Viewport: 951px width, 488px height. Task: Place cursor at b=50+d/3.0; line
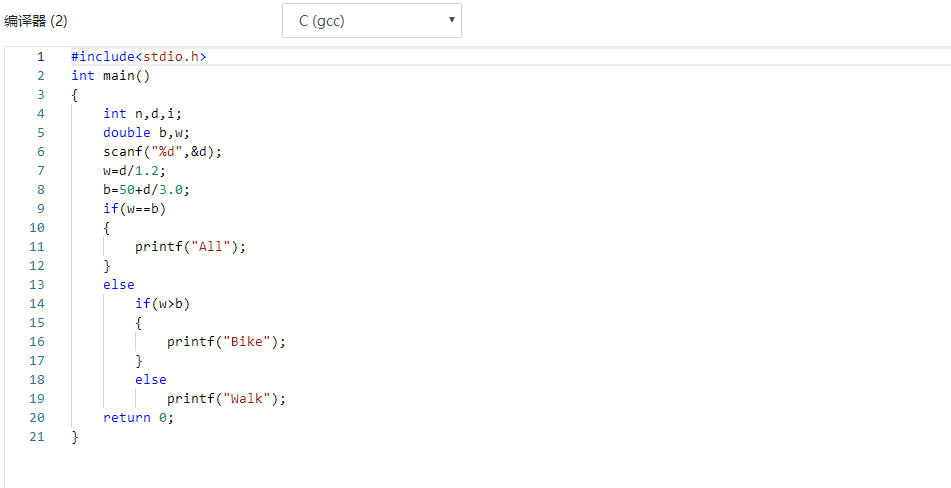[x=146, y=190]
